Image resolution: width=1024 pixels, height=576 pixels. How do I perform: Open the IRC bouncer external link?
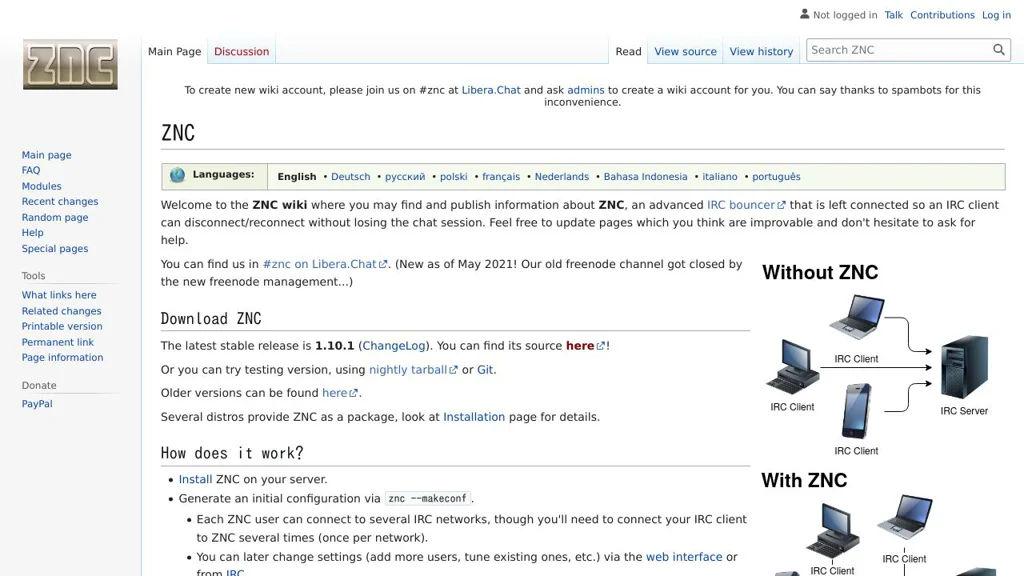pyautogui.click(x=745, y=205)
